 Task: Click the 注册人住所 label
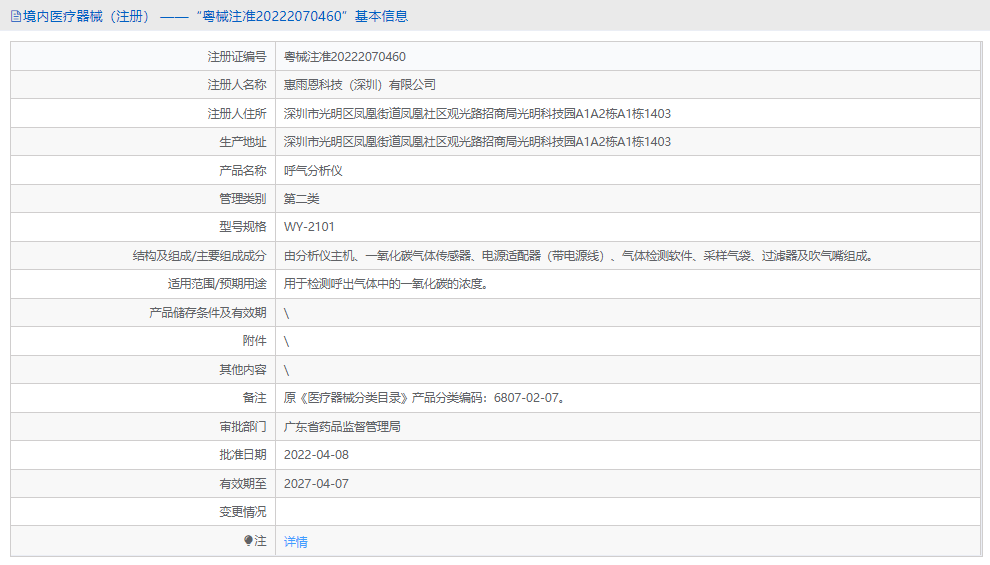(237, 114)
